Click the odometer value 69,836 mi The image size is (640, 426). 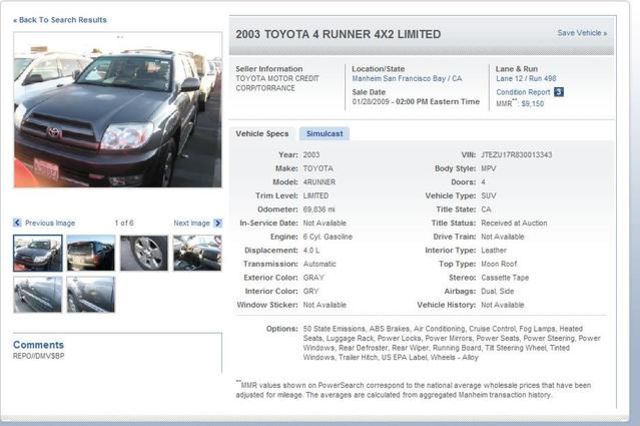click(x=319, y=209)
